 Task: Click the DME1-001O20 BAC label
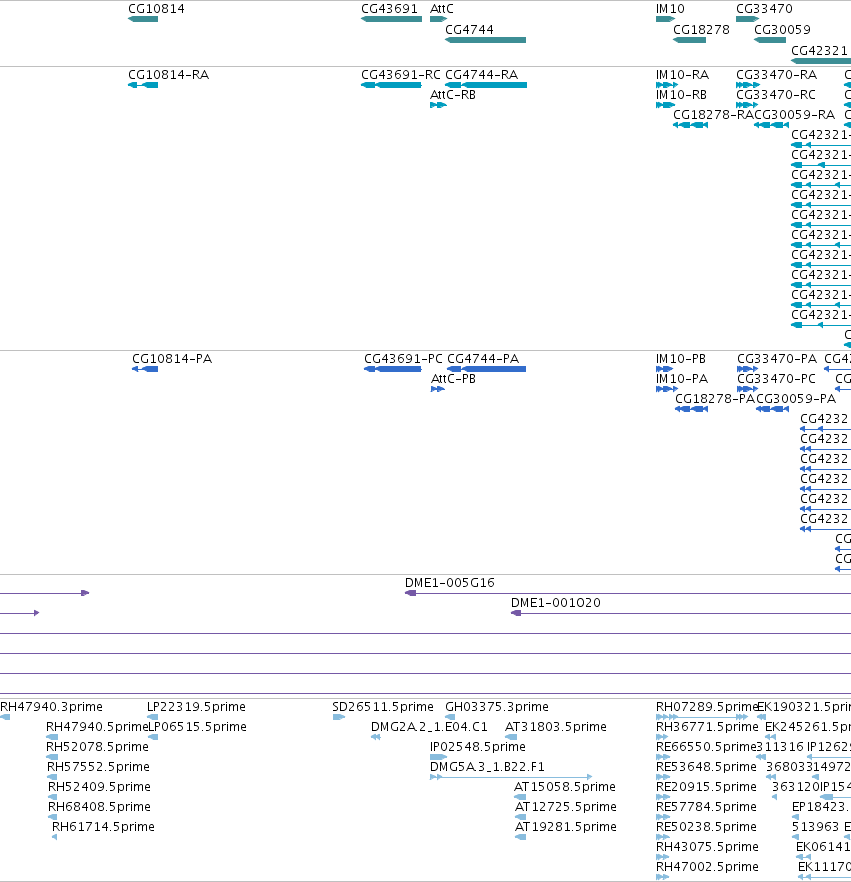click(556, 603)
